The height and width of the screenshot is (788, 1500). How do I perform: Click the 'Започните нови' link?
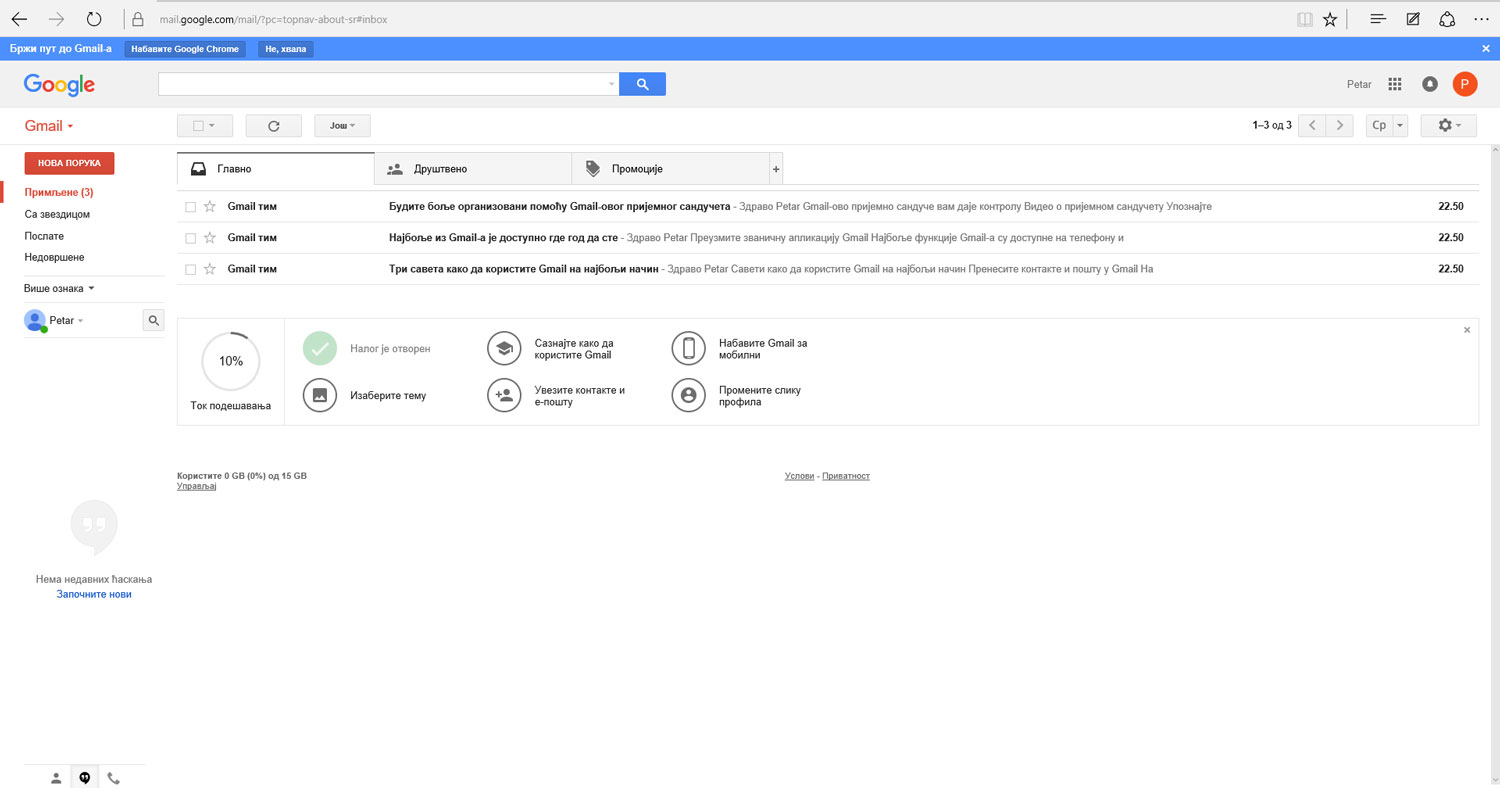[x=94, y=594]
